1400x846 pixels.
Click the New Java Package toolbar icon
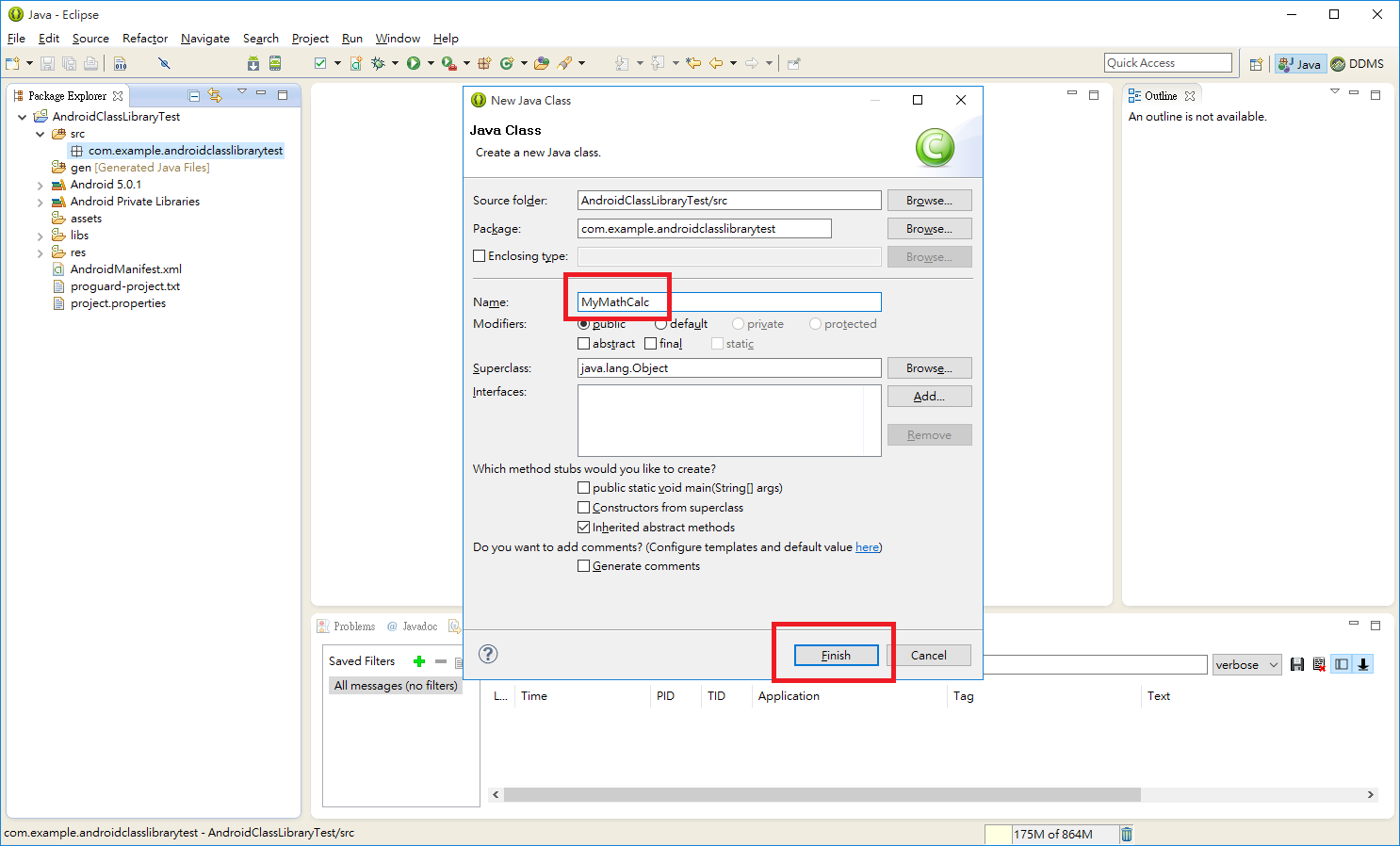[x=484, y=63]
